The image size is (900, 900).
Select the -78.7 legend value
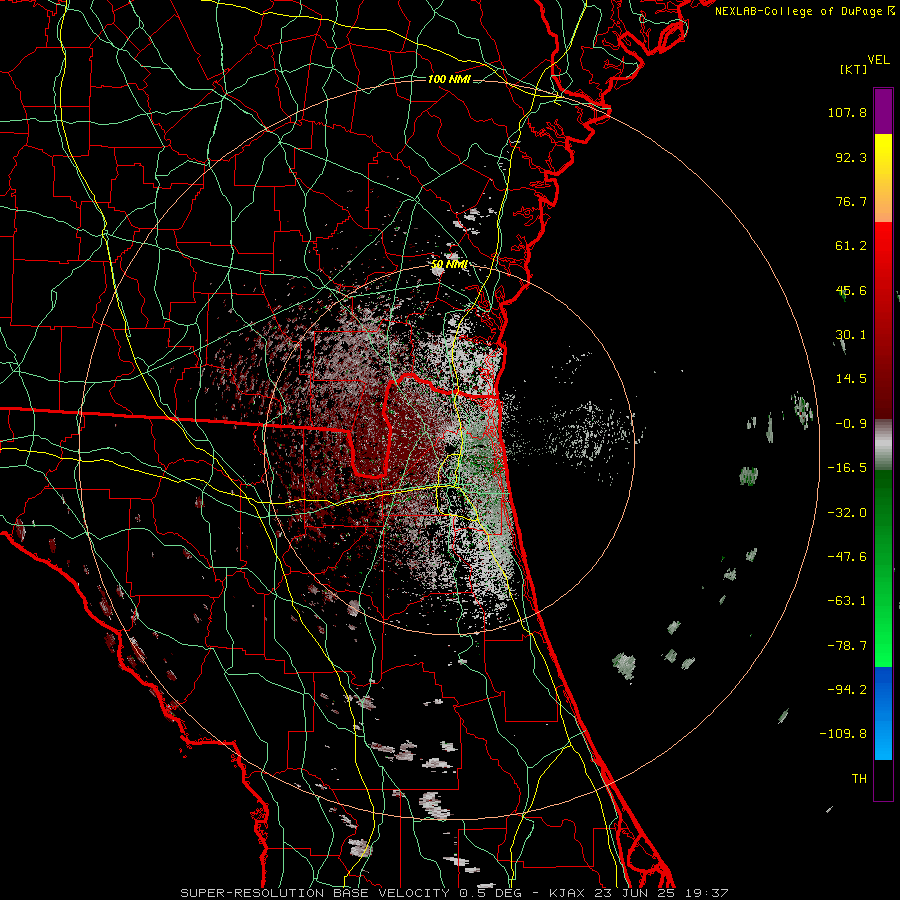pos(847,646)
